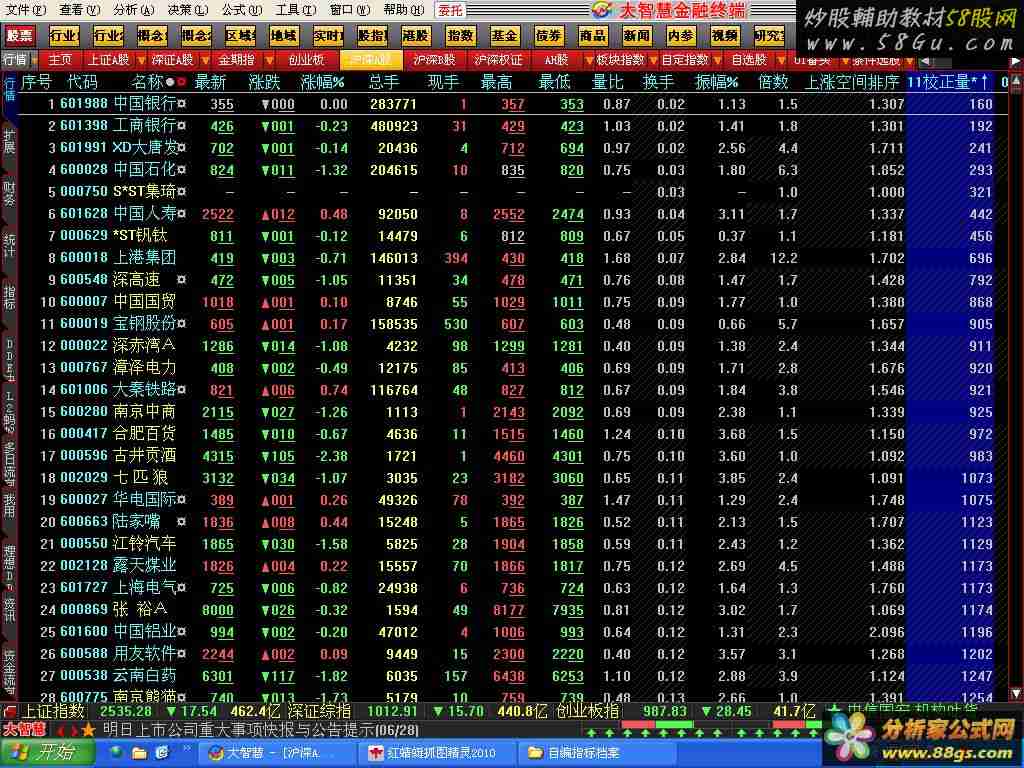
Task: Open the 地域 toolbar button
Action: click(x=284, y=35)
